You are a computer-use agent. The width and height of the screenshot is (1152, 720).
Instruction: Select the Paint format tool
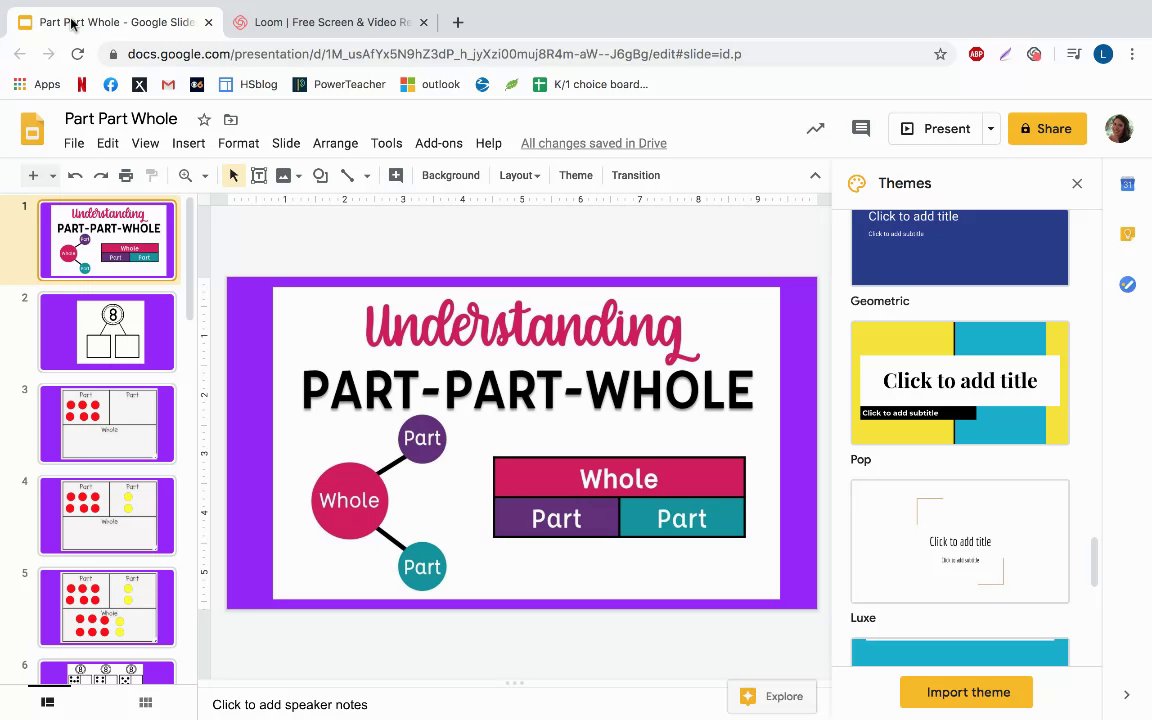(x=151, y=176)
